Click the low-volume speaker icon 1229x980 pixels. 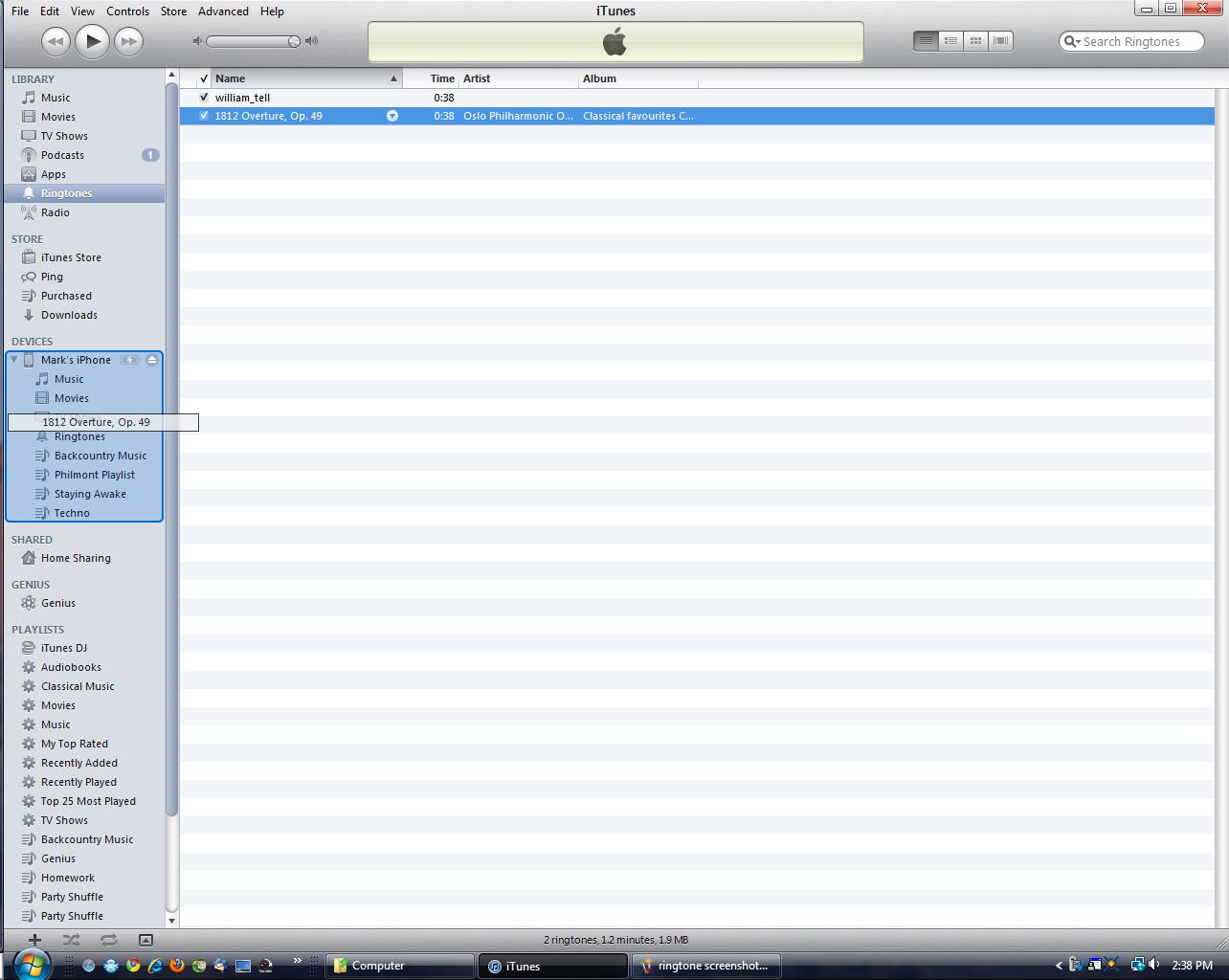point(197,41)
